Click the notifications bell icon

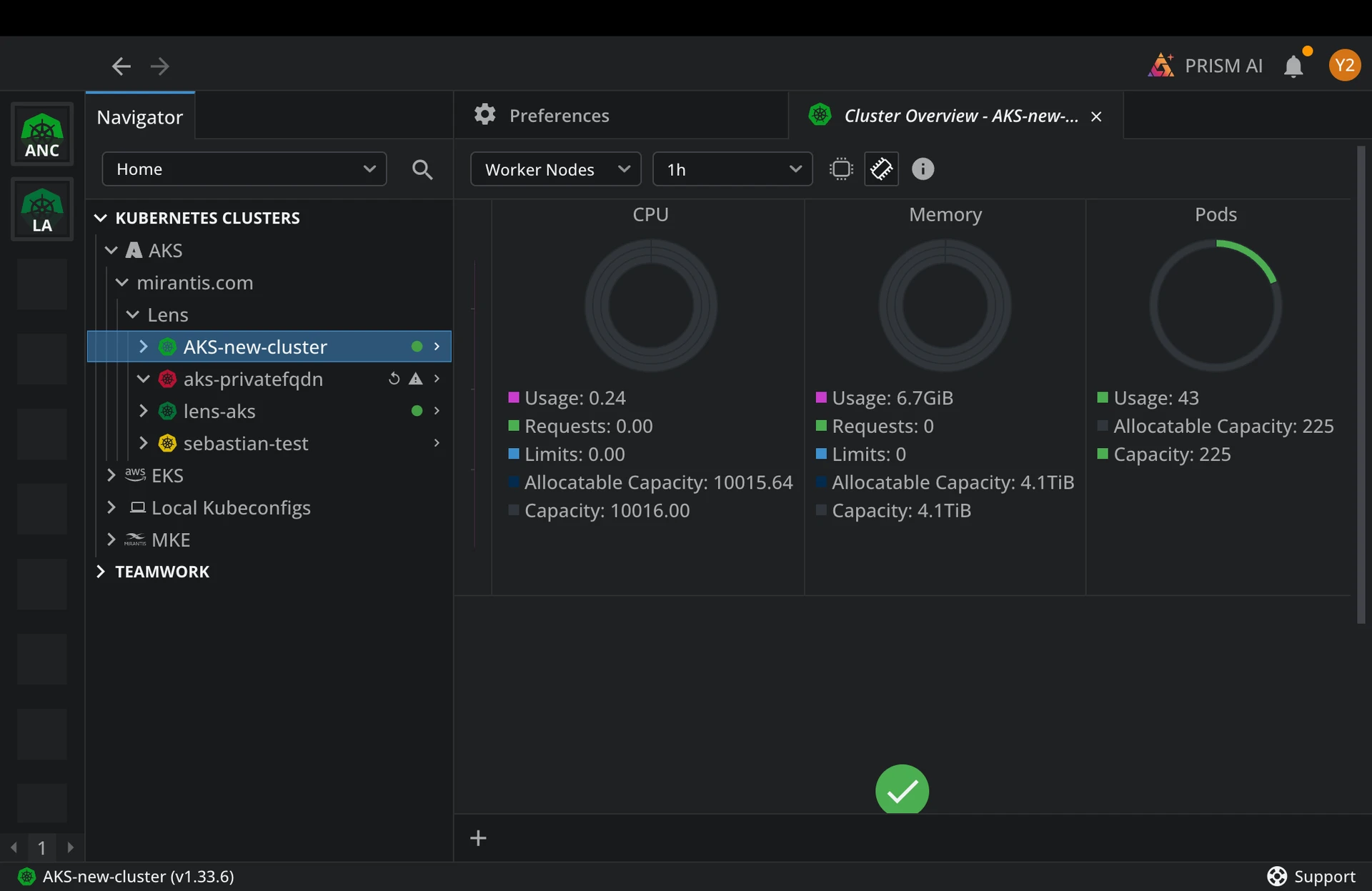pyautogui.click(x=1293, y=66)
